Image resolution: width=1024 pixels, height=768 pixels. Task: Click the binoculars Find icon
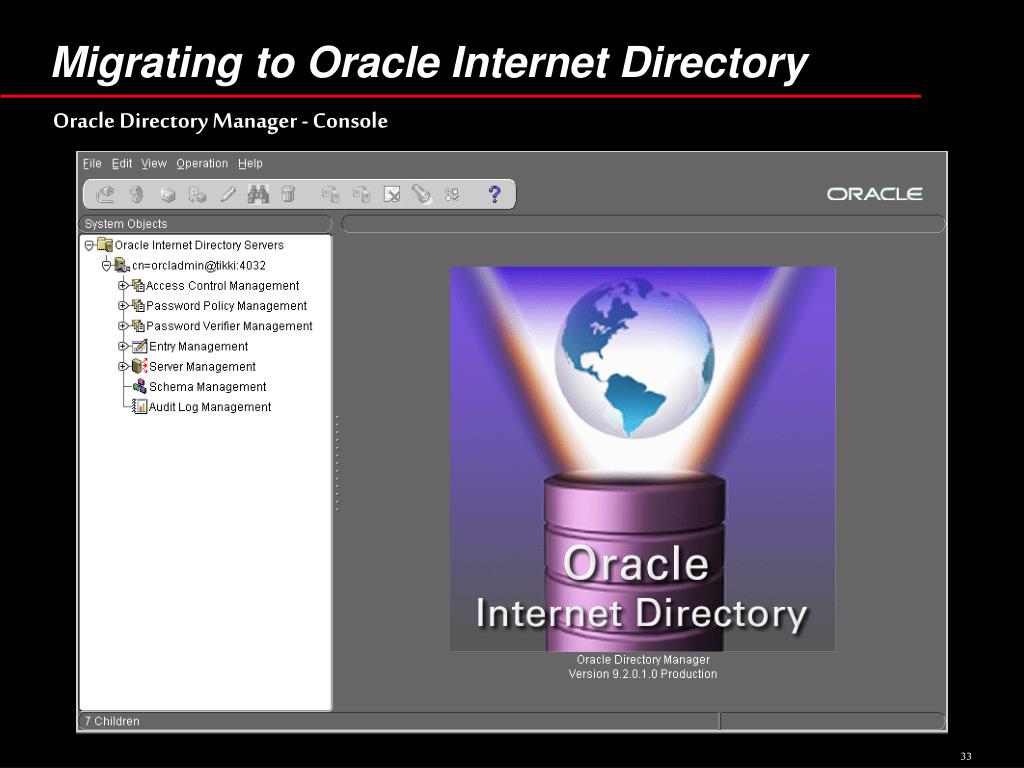point(258,194)
